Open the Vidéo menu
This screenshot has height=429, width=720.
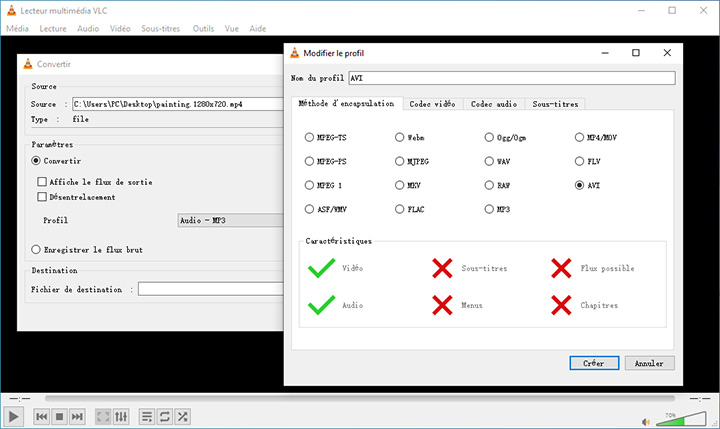pyautogui.click(x=120, y=28)
